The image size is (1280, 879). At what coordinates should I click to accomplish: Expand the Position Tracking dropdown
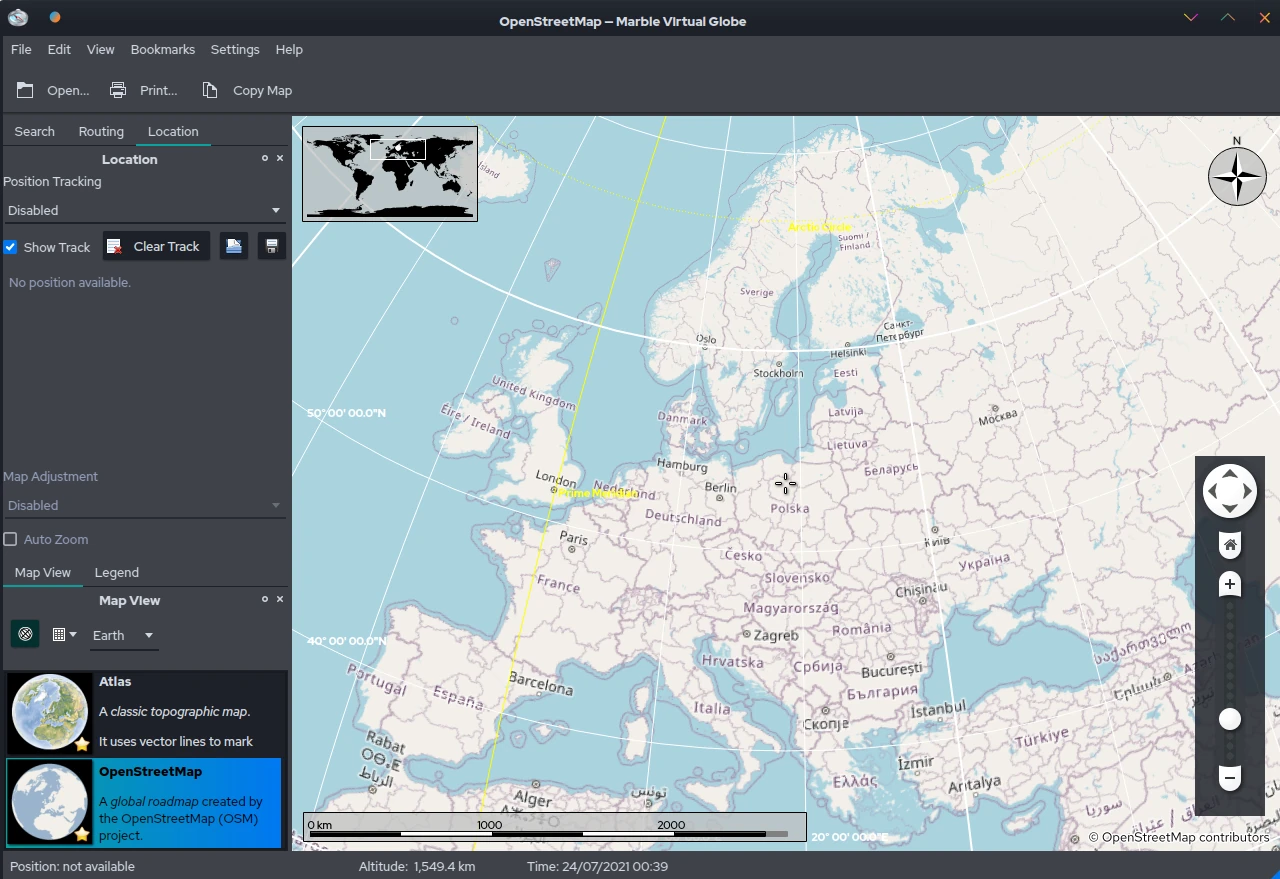(x=144, y=210)
